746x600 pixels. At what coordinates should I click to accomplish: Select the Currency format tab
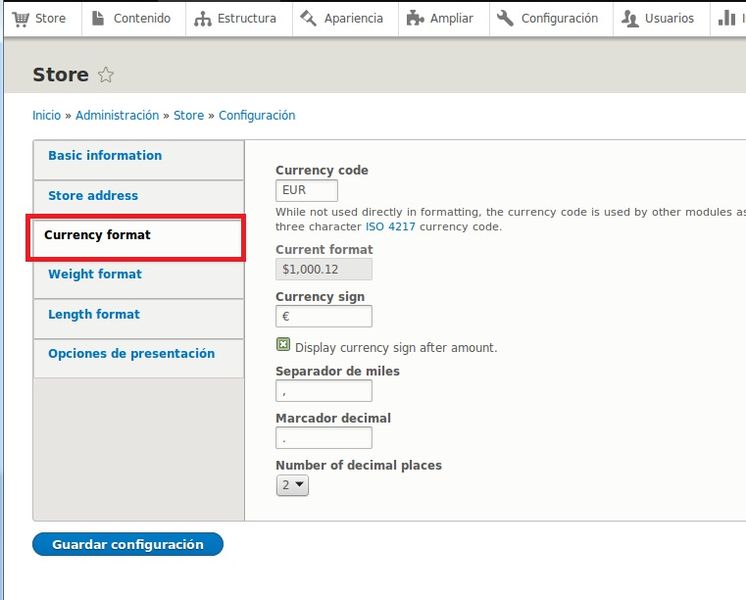[x=138, y=239]
